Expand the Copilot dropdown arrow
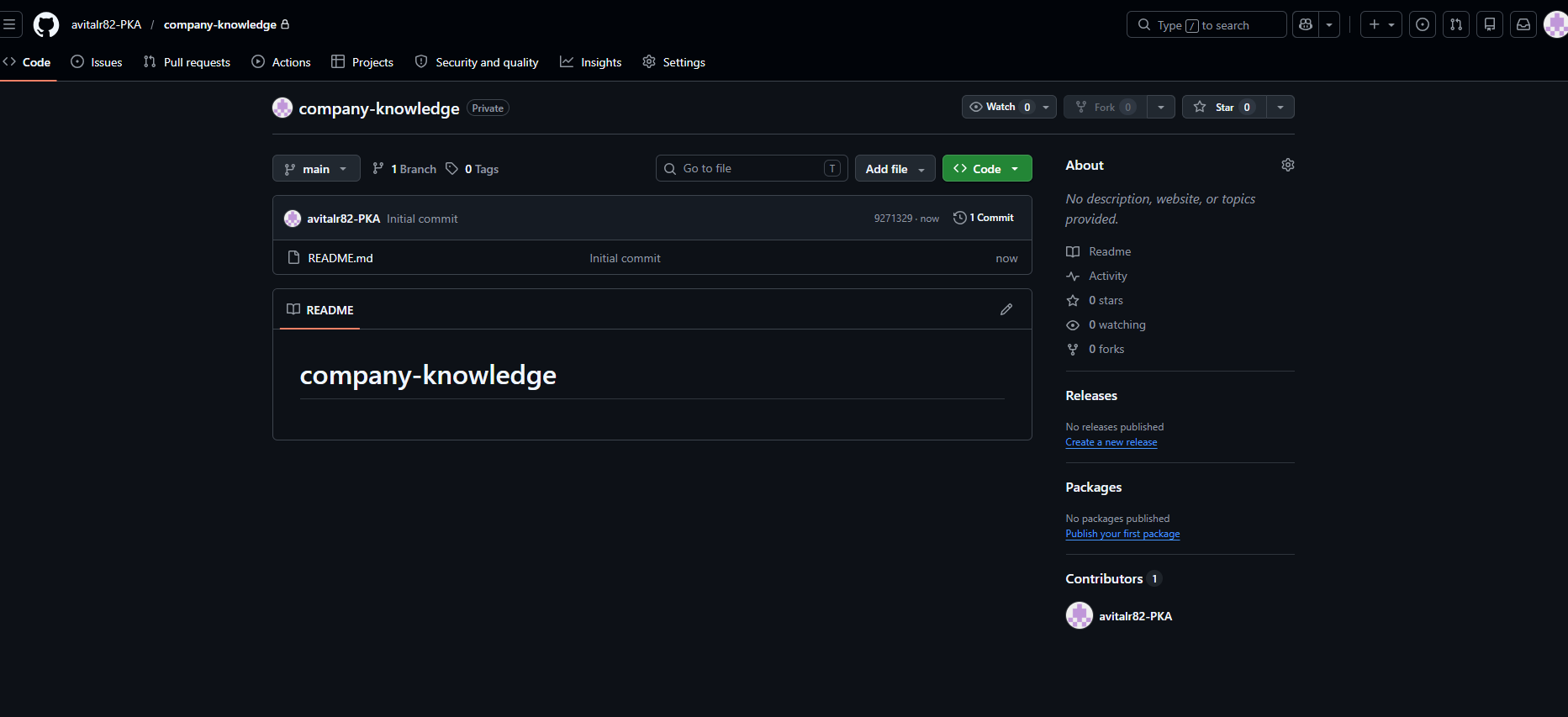Viewport: 1568px width, 717px height. click(1329, 25)
